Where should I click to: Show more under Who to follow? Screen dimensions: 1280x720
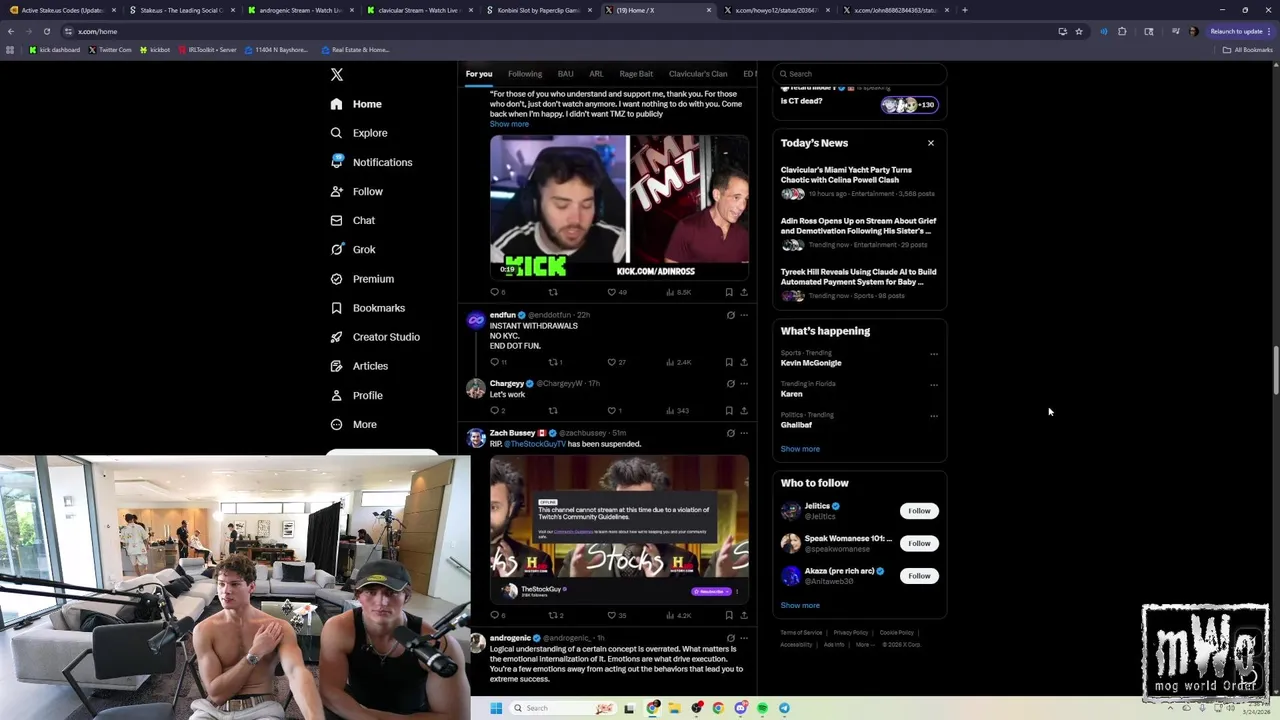(800, 606)
